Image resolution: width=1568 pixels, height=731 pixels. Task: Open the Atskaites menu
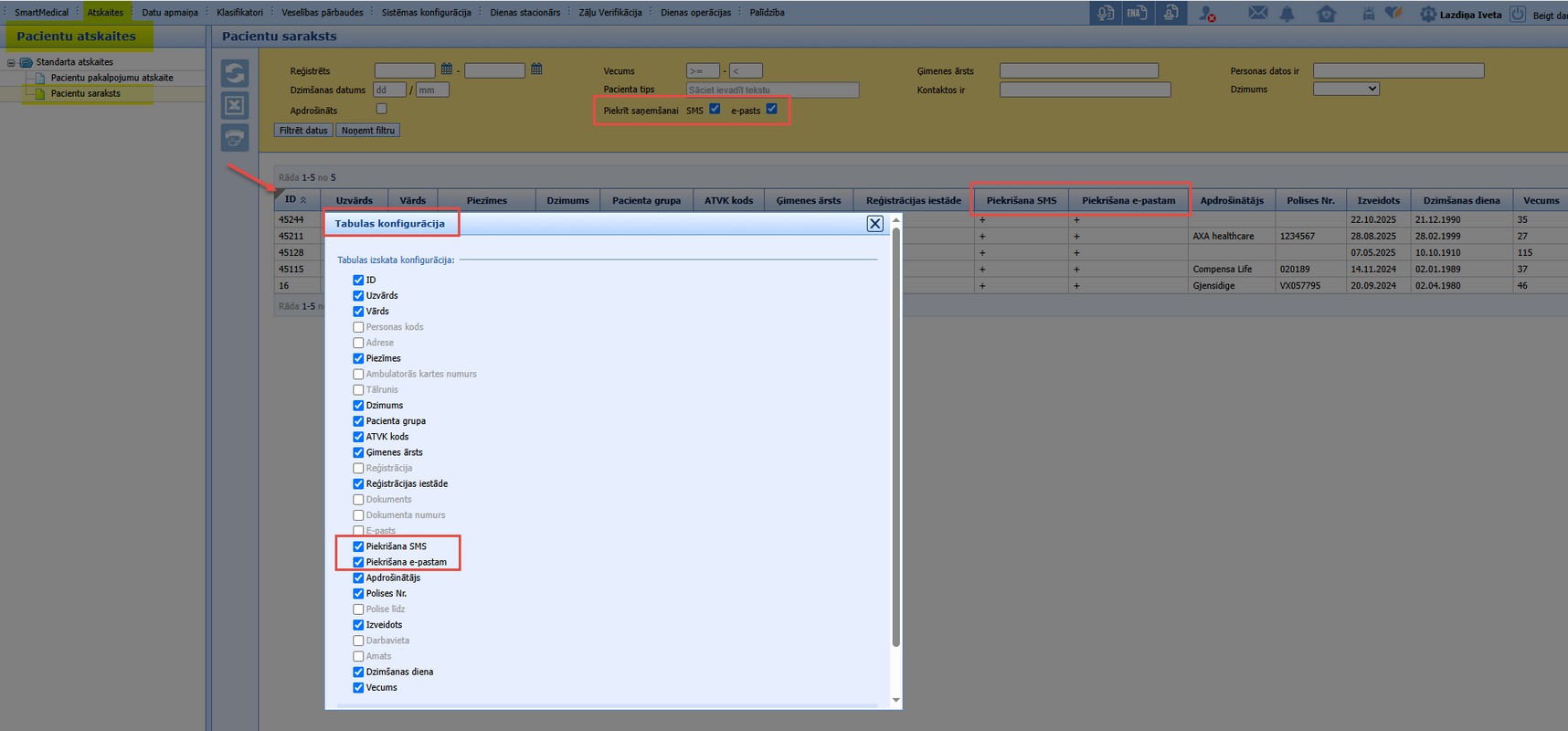105,13
